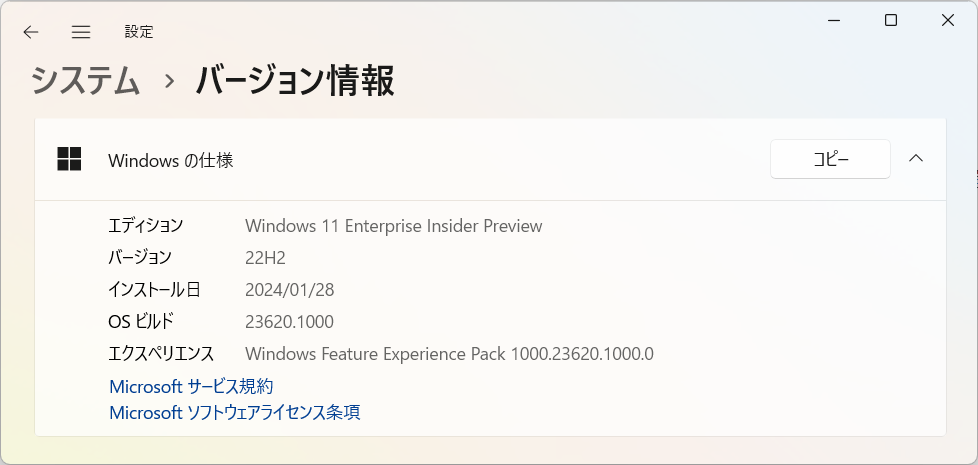Navigate to システム in breadcrumb

pos(85,81)
